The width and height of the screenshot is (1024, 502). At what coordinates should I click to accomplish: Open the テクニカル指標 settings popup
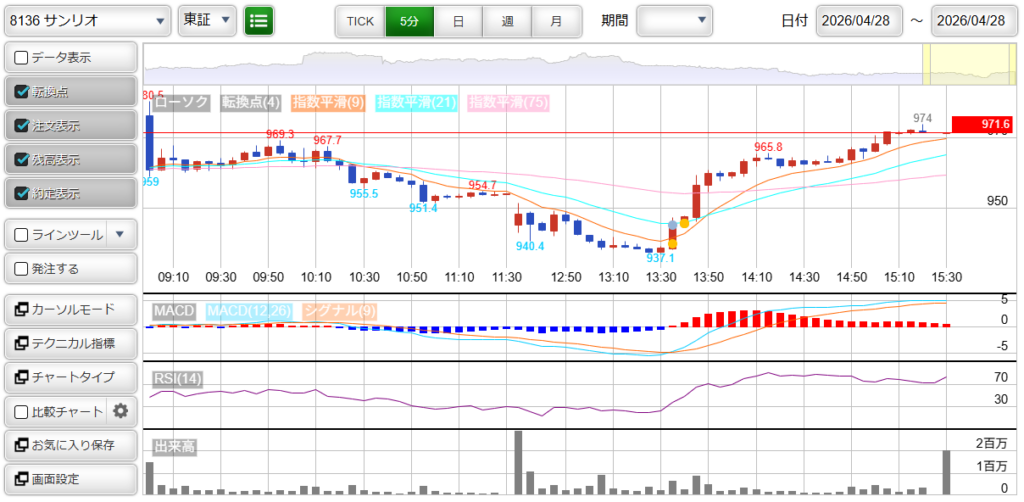click(x=70, y=344)
